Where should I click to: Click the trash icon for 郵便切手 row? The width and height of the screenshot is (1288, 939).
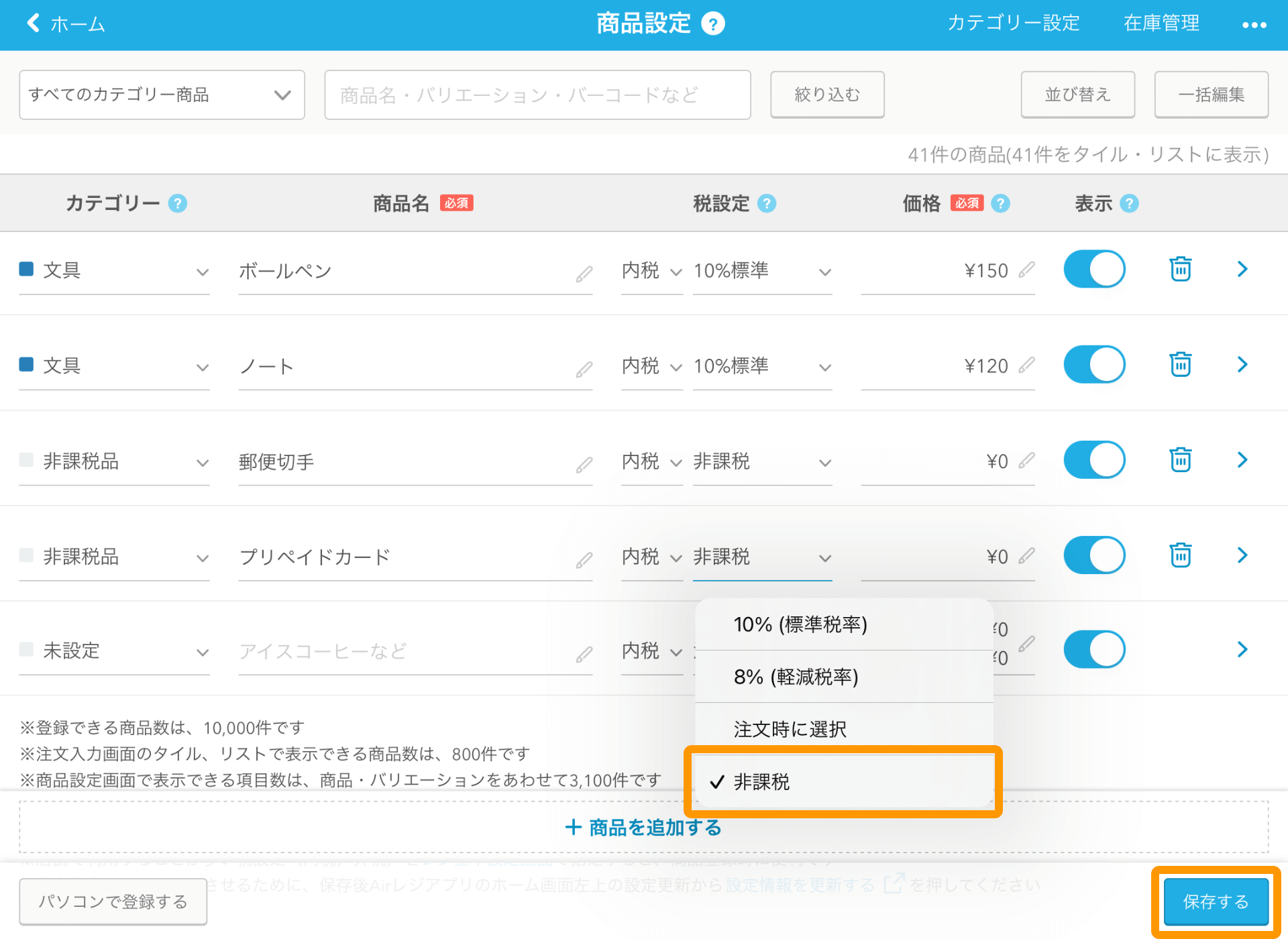coord(1180,460)
